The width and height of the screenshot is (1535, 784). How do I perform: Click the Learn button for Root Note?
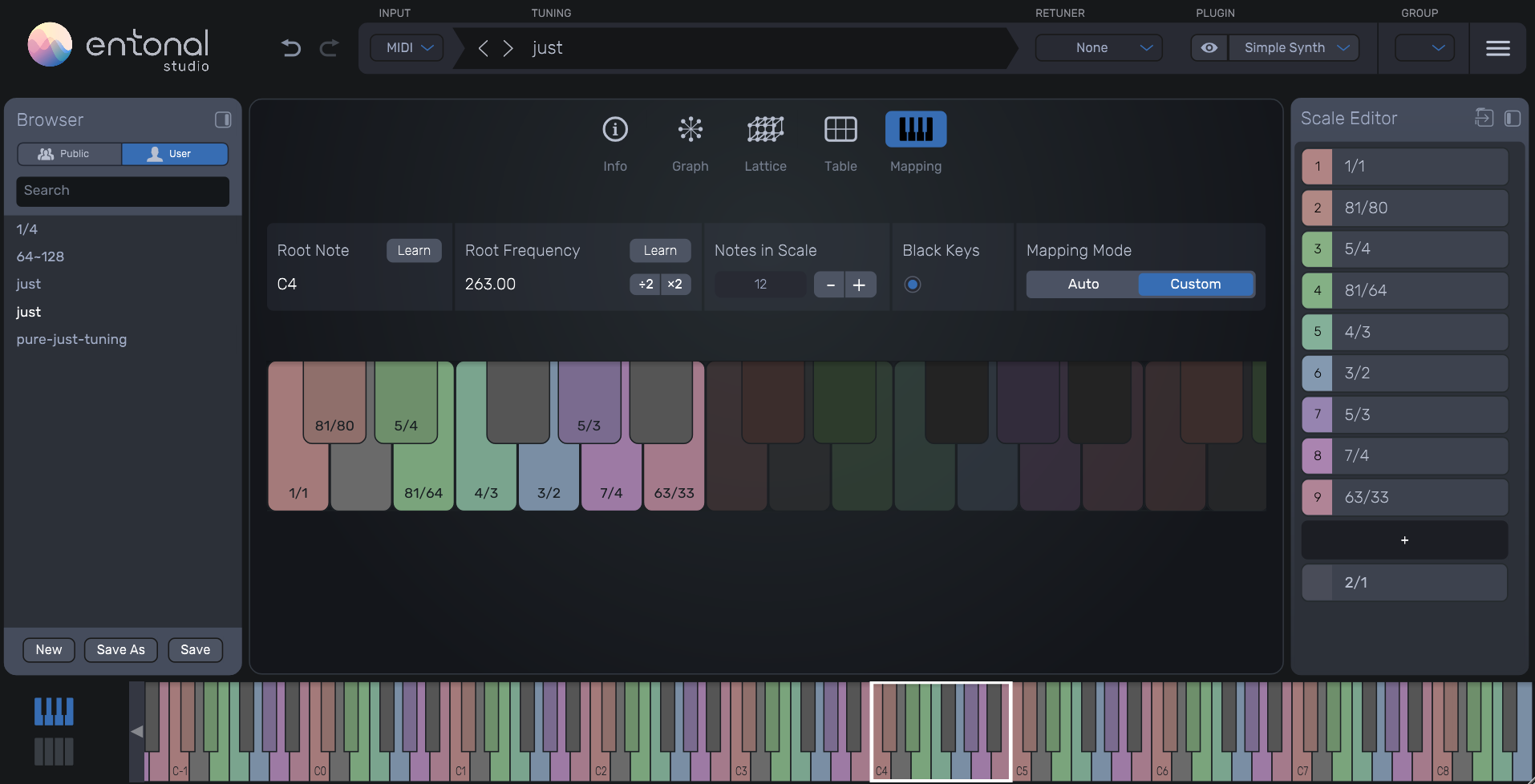414,250
